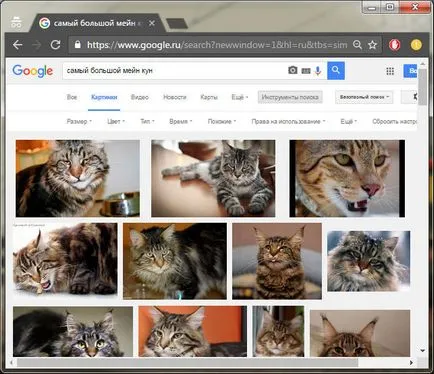Viewport: 434px width, 374px height.
Task: Click the browser address bar URL
Action: (x=217, y=45)
